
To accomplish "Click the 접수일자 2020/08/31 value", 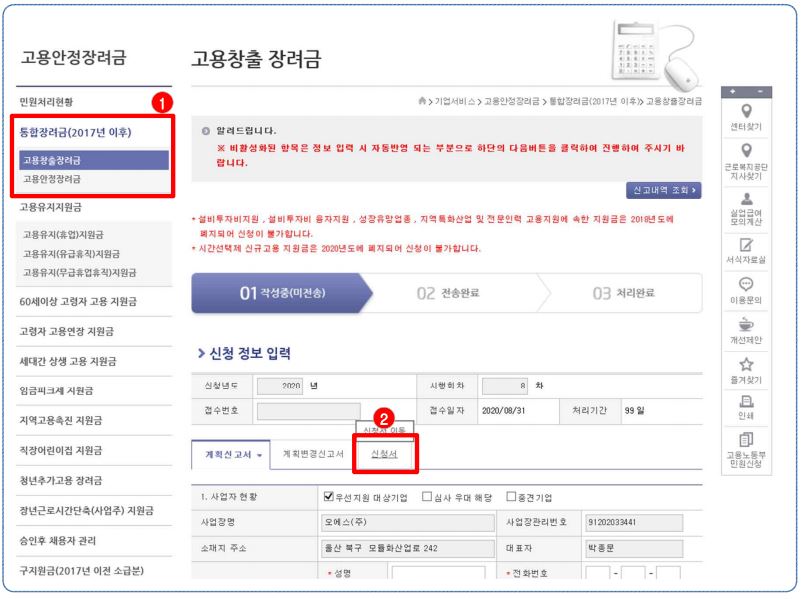I will (x=503, y=411).
